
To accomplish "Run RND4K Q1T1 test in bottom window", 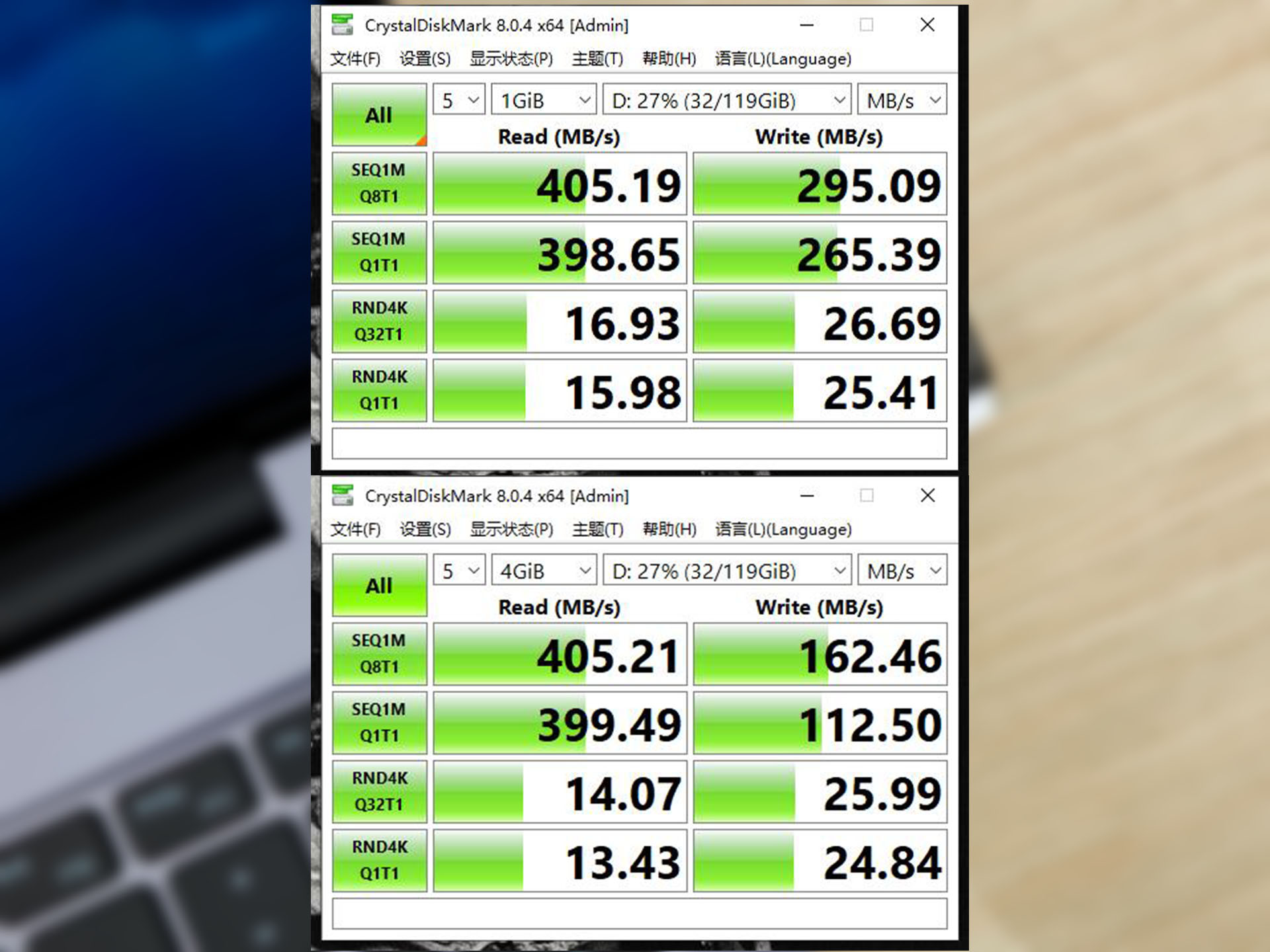I will coord(379,860).
